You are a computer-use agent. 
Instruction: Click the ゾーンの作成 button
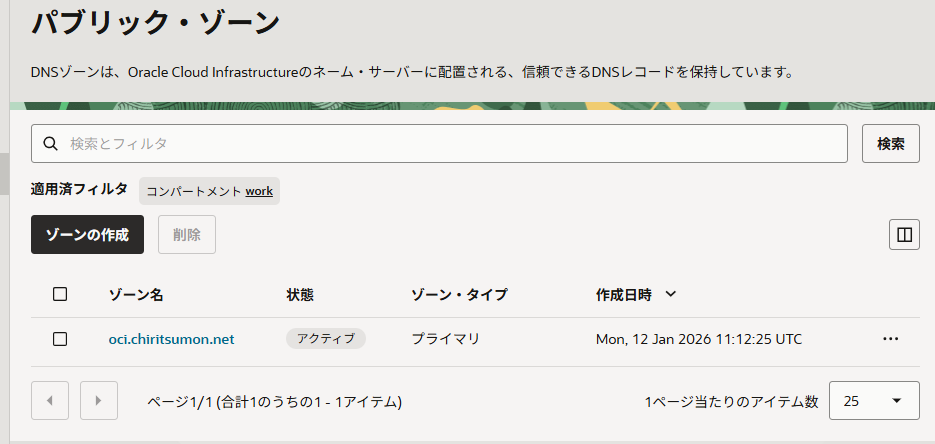(88, 235)
